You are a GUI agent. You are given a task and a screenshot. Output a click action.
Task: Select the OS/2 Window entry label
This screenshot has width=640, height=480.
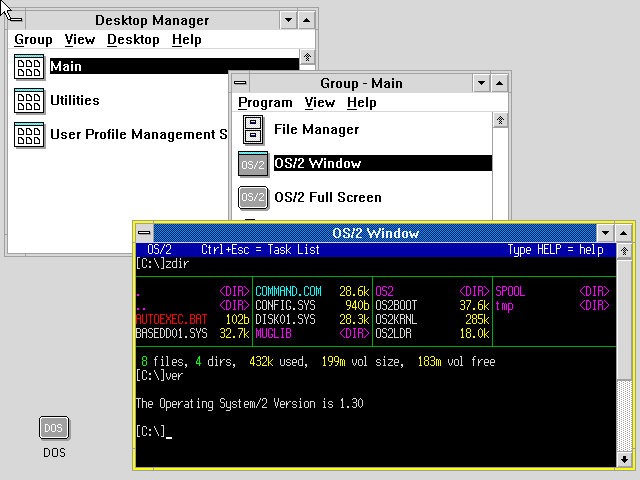pyautogui.click(x=383, y=163)
